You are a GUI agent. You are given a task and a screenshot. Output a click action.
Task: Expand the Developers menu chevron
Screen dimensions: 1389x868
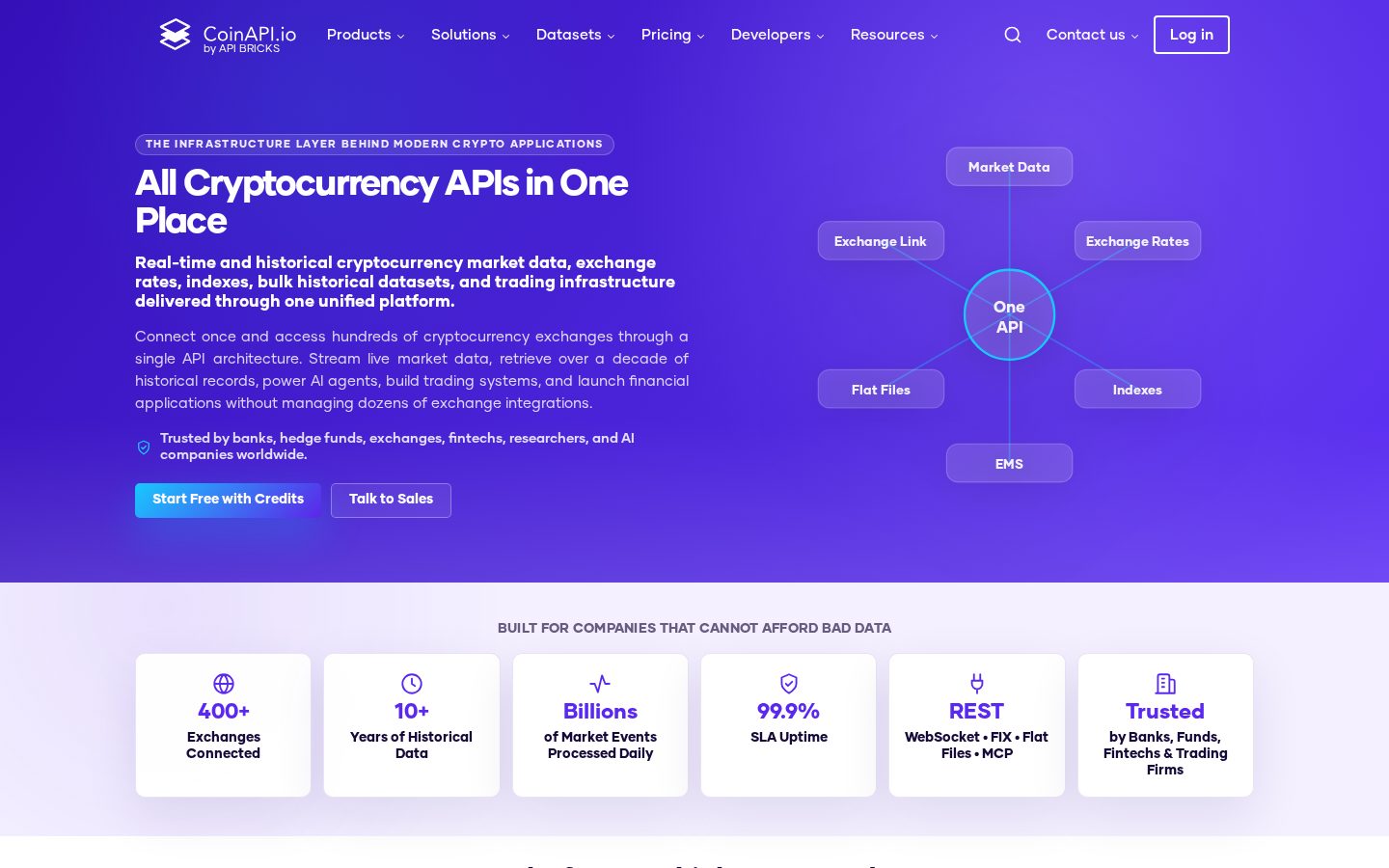click(820, 37)
